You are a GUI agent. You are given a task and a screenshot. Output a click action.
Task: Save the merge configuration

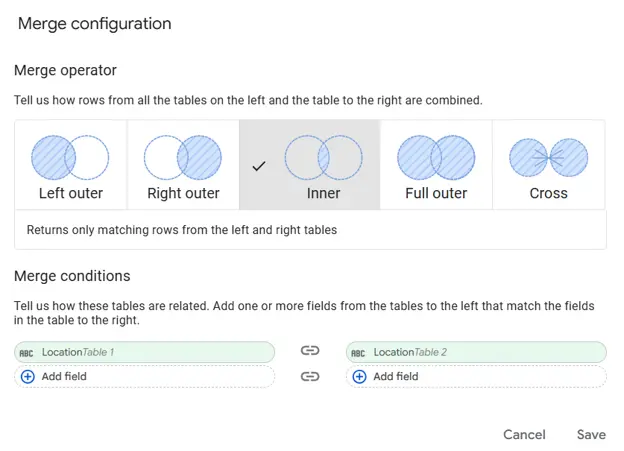click(591, 435)
